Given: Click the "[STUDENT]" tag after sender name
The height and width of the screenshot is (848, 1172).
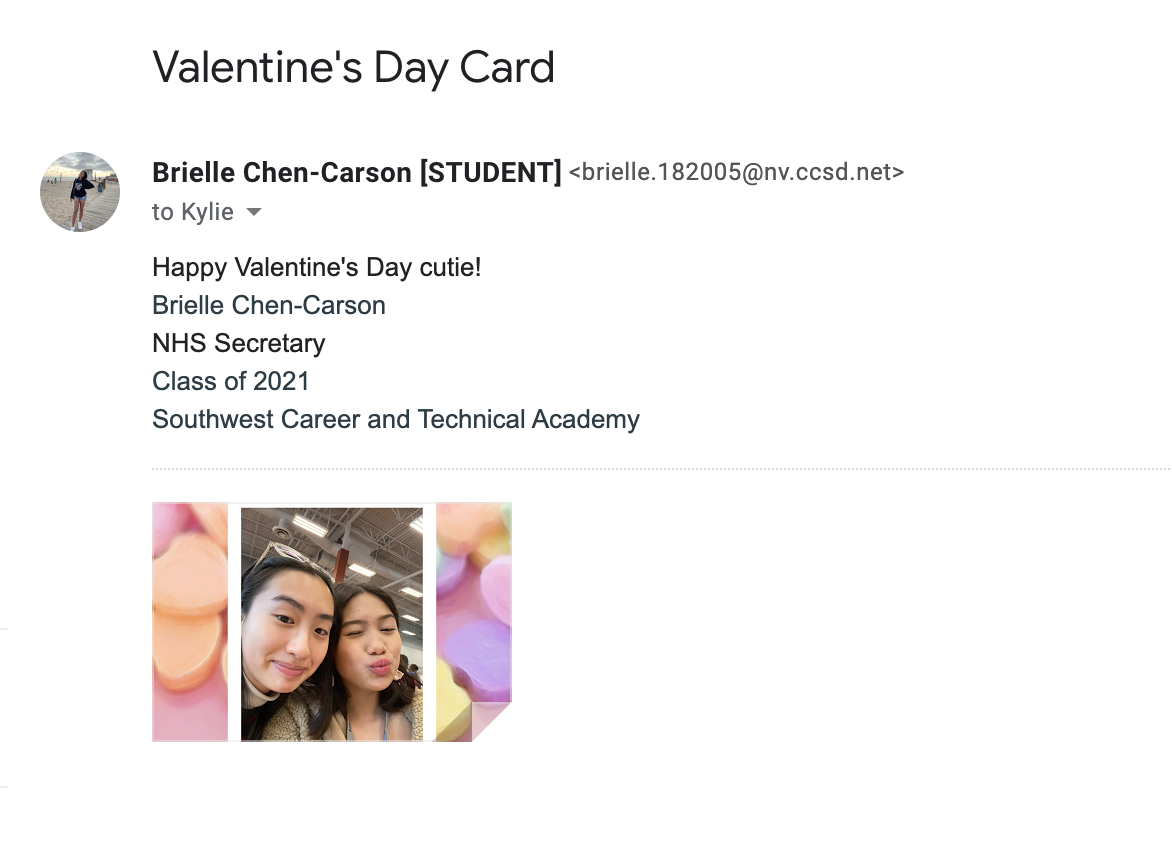Looking at the screenshot, I should coord(490,173).
